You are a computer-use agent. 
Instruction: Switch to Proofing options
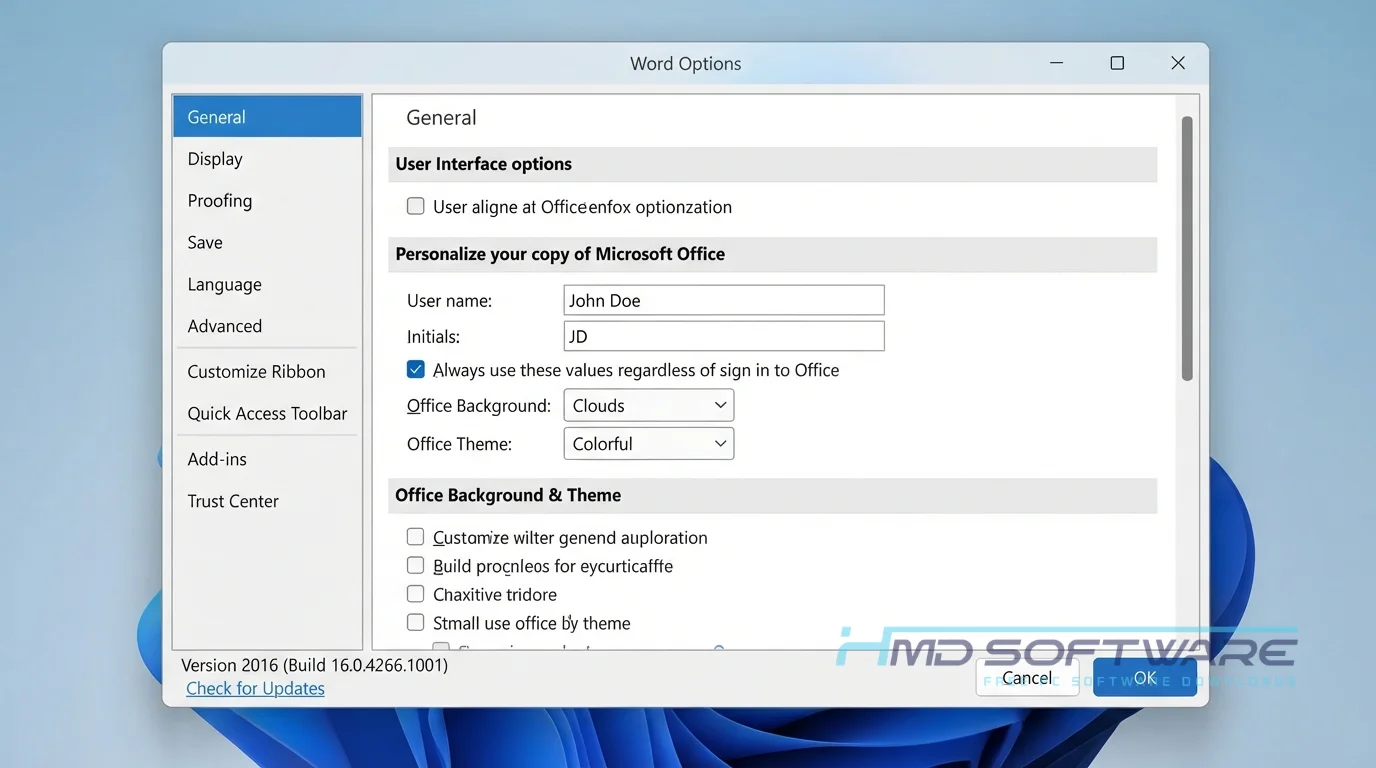(267, 201)
